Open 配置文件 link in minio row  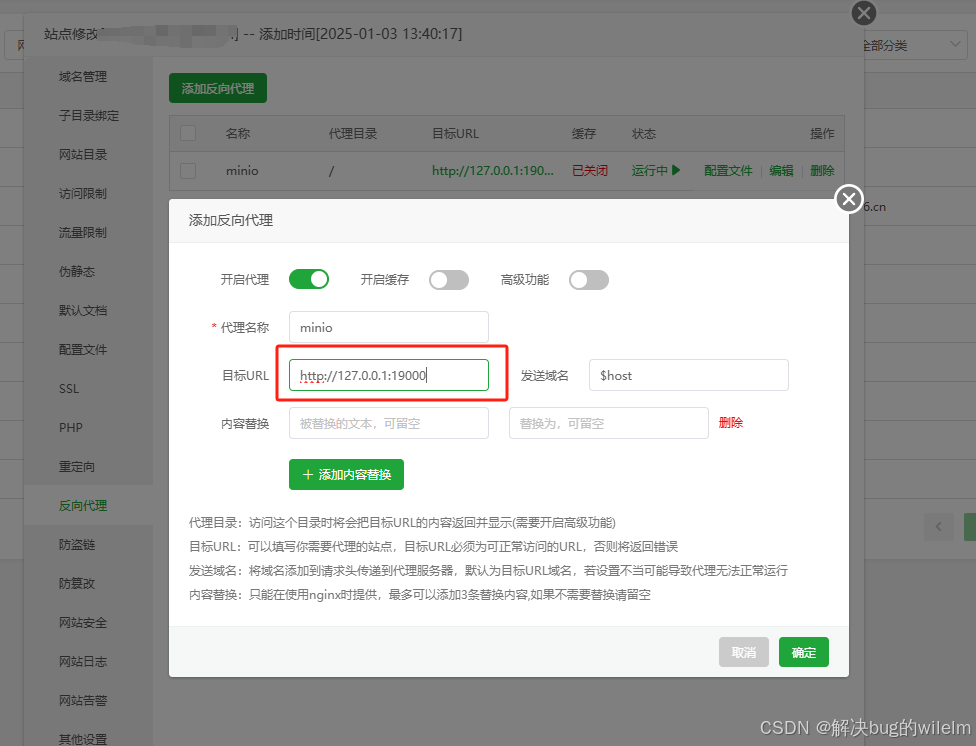728,171
